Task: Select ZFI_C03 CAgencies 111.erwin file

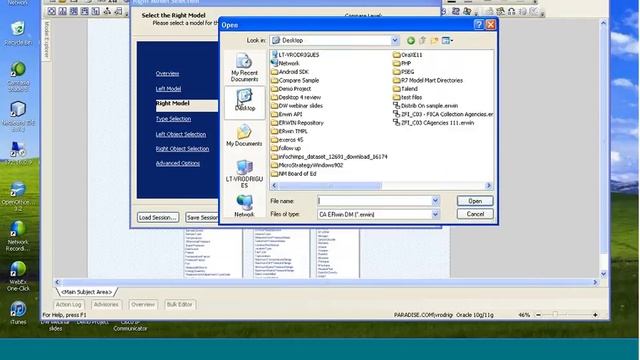Action: click(x=433, y=123)
